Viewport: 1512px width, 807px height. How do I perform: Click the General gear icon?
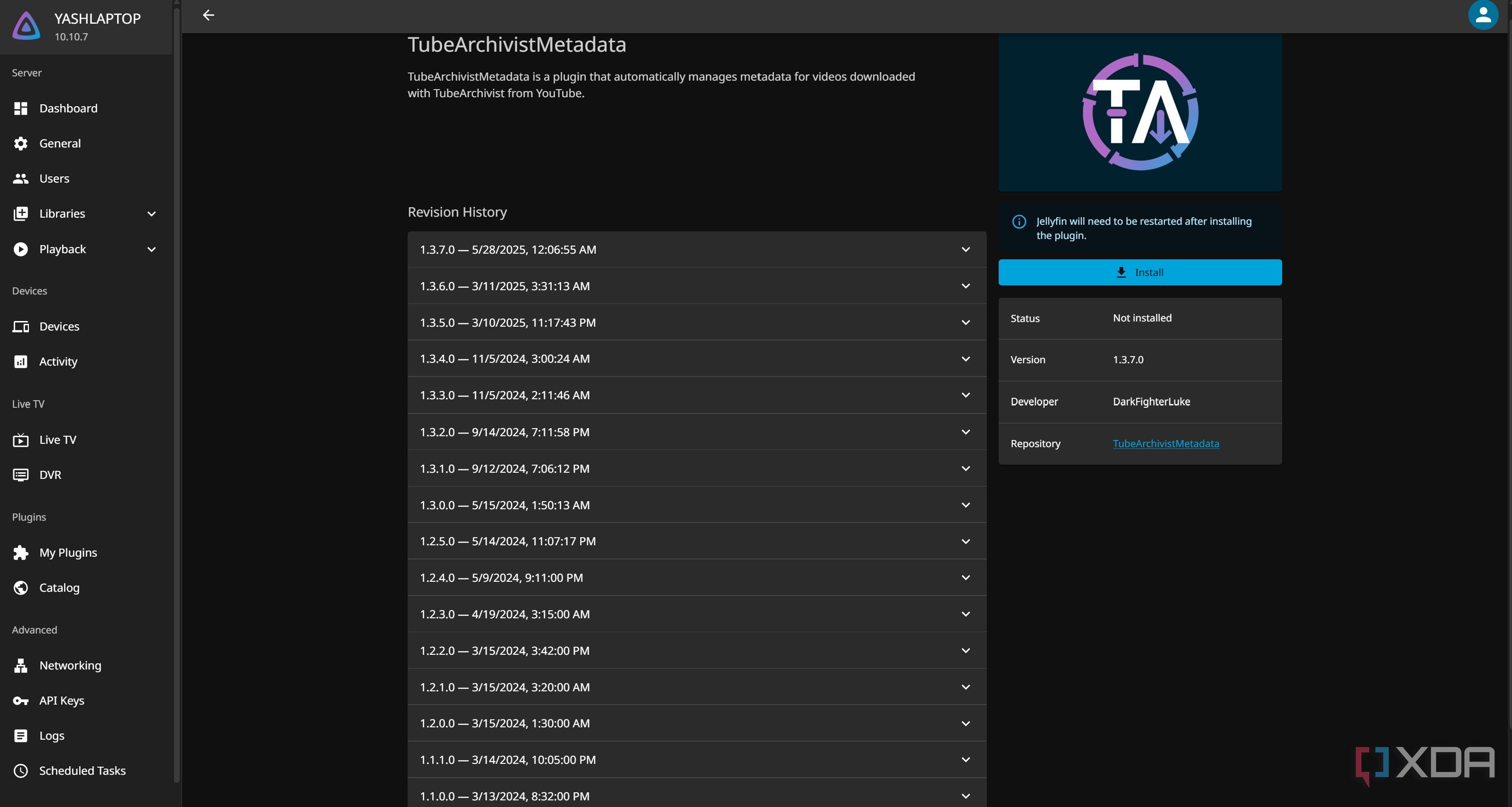click(20, 143)
